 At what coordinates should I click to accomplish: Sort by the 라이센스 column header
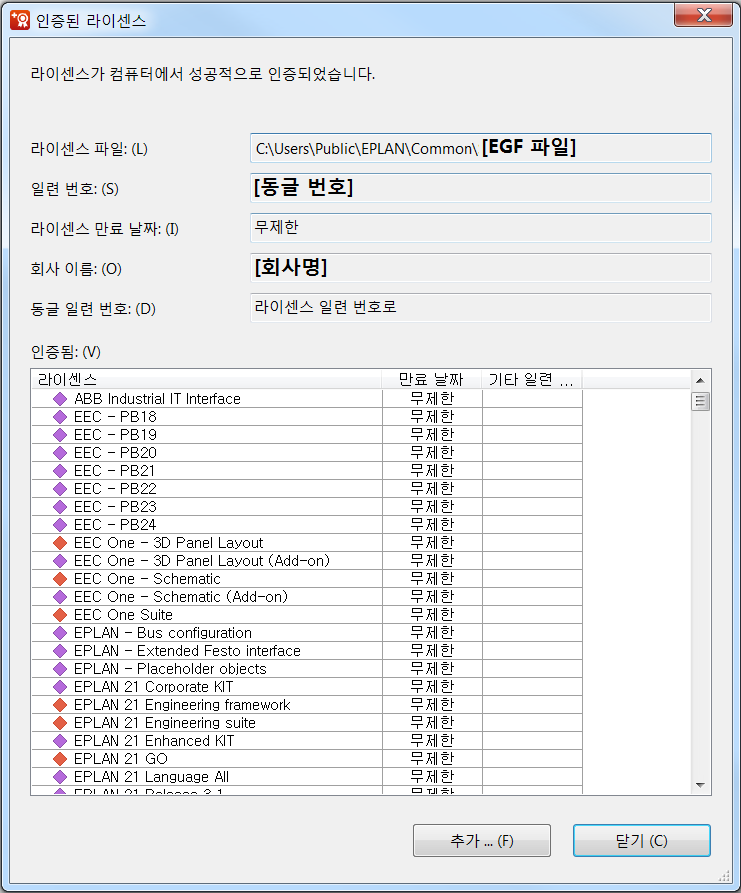point(206,379)
